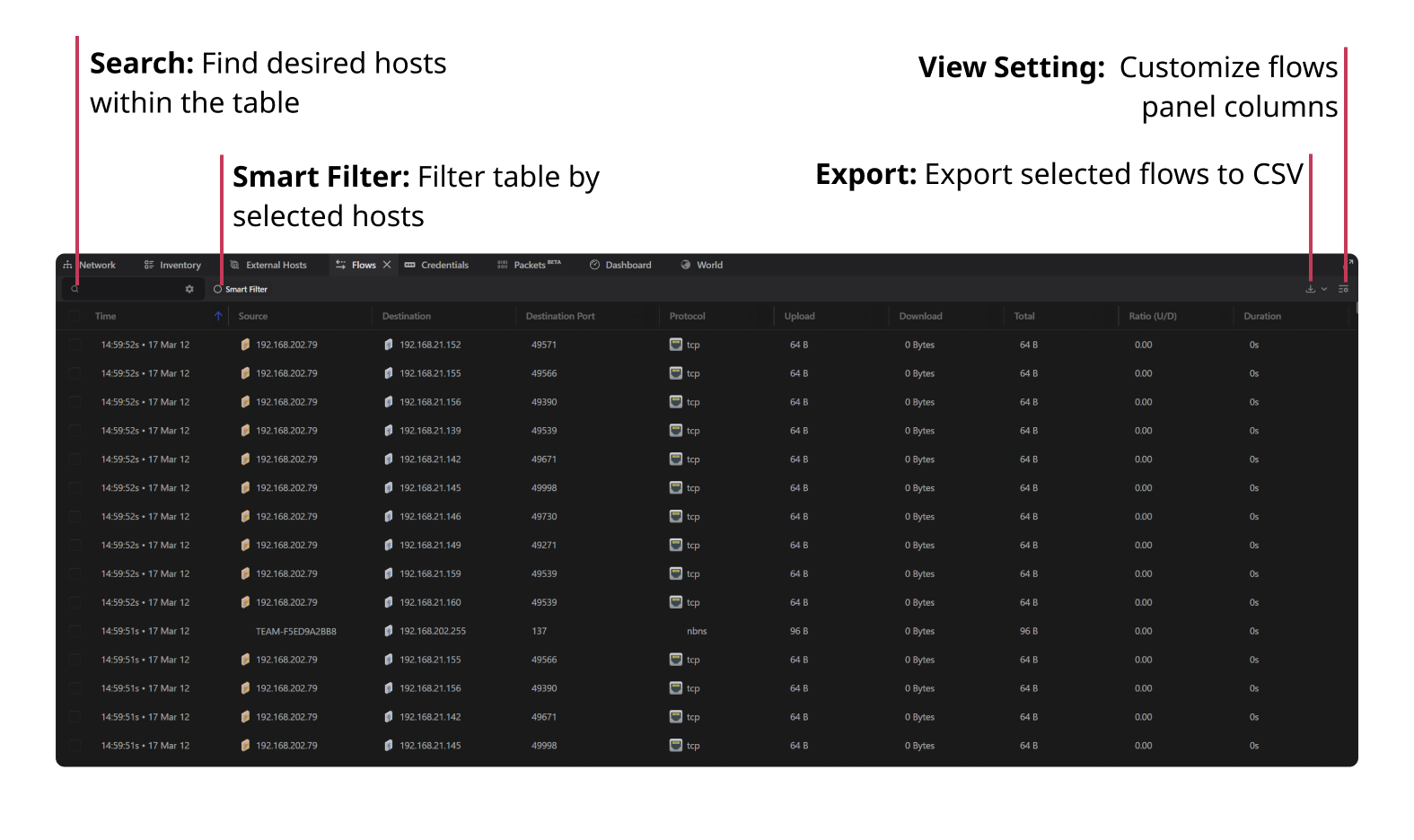Tick the select-all checkbox in table header
This screenshot has width=1414, height=840.
click(x=74, y=316)
